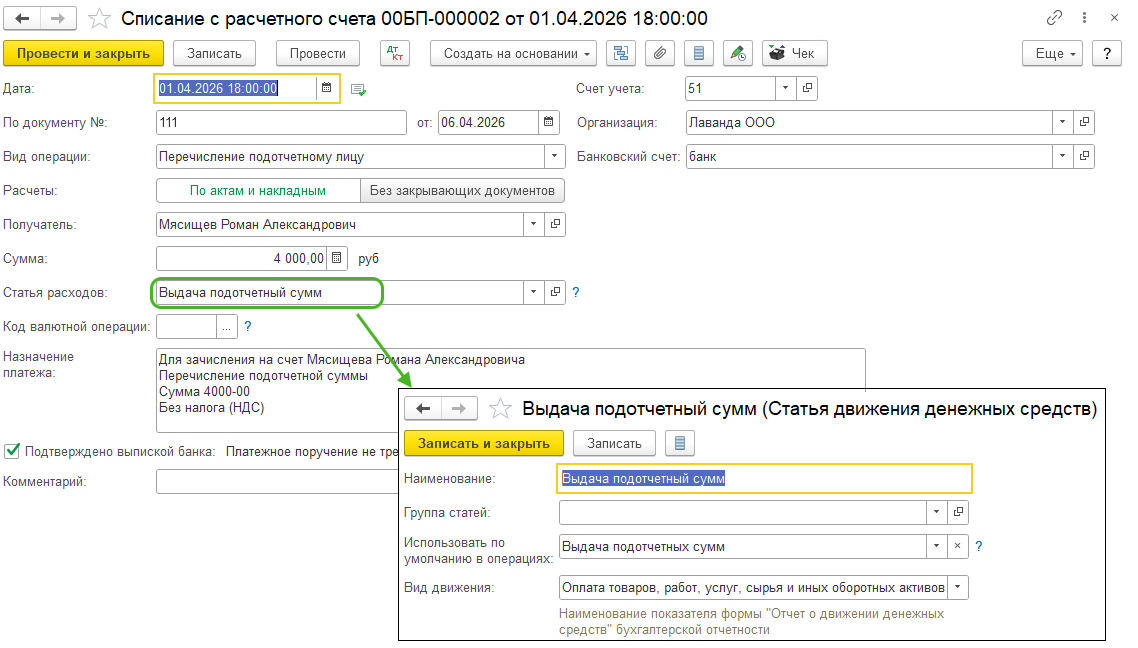Go forward in the Статья ДДС window
Screen dimensions: 1138x648
coord(459,409)
